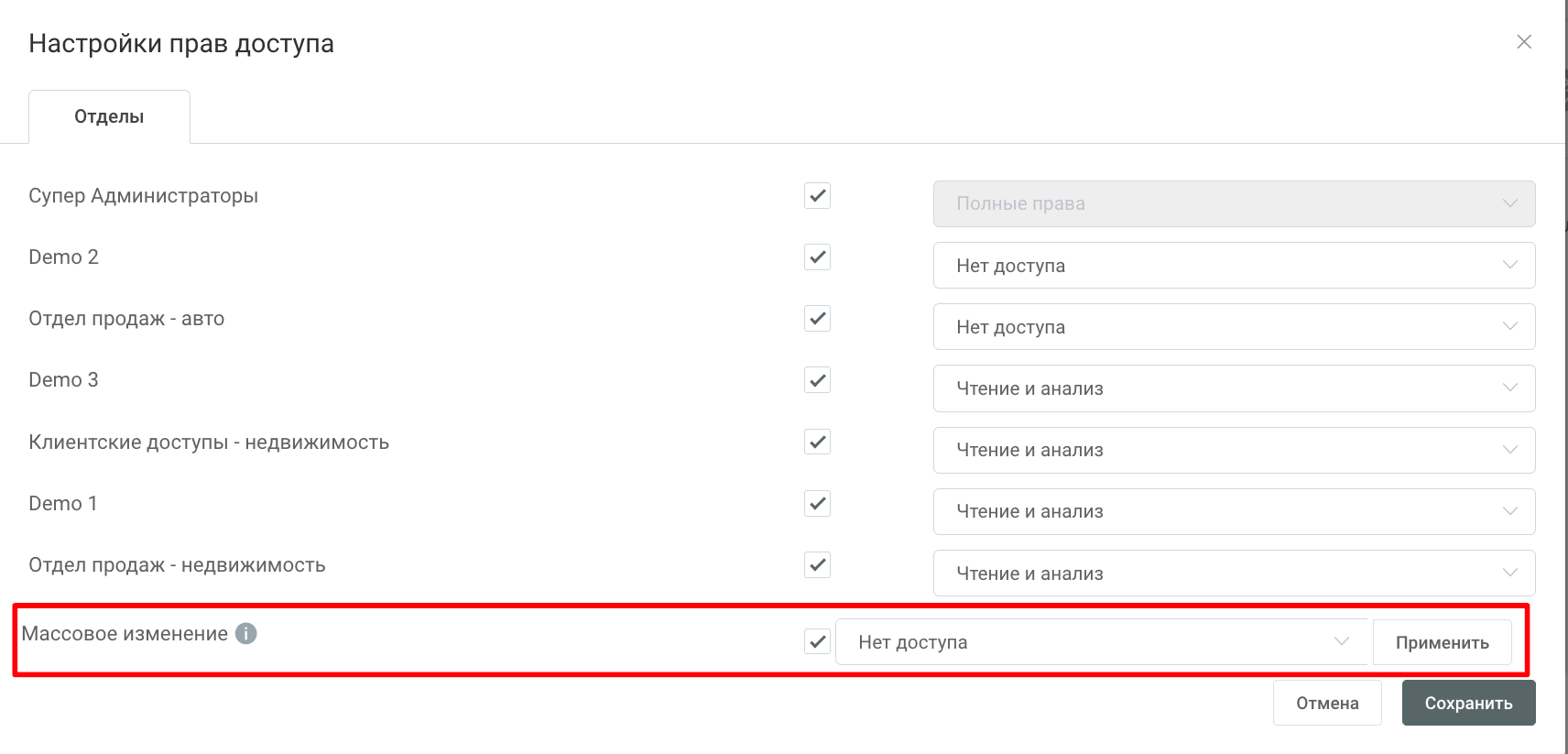Viewport: 1568px width, 754px height.
Task: Open the mass change rights dropdown
Action: (x=1102, y=642)
